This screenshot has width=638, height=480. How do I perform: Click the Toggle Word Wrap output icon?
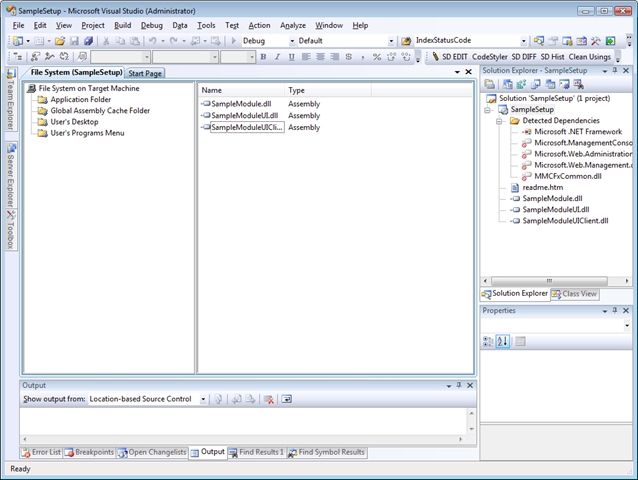(x=286, y=399)
